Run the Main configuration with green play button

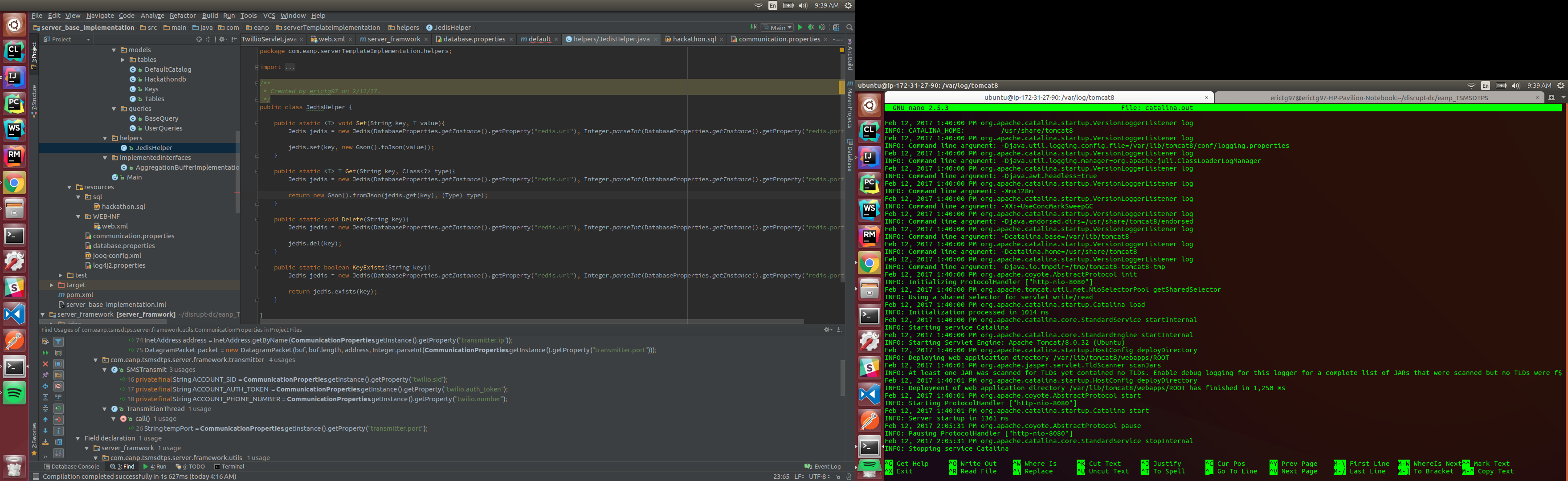(x=800, y=28)
